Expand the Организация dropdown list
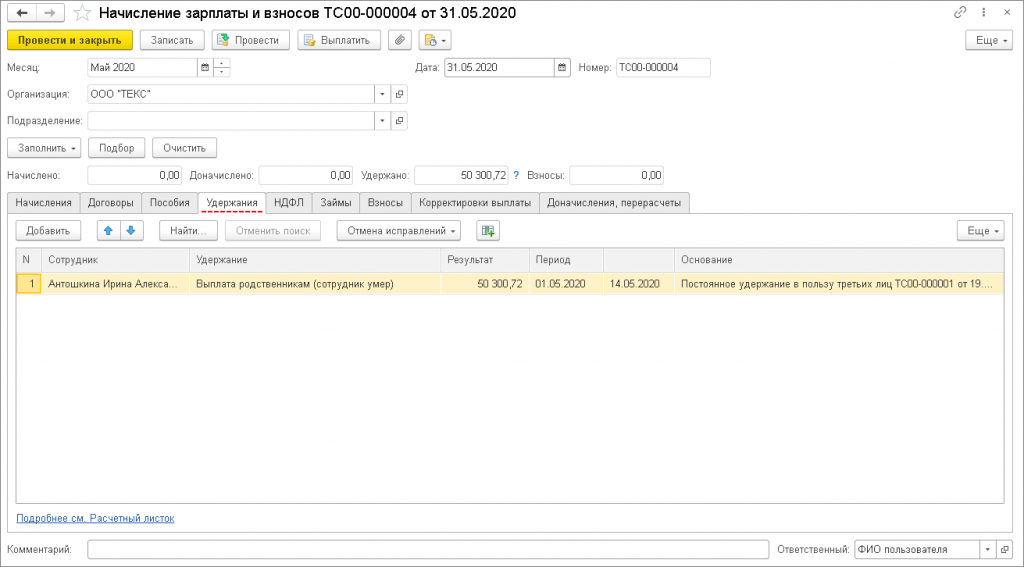The image size is (1024, 567). coord(381,94)
